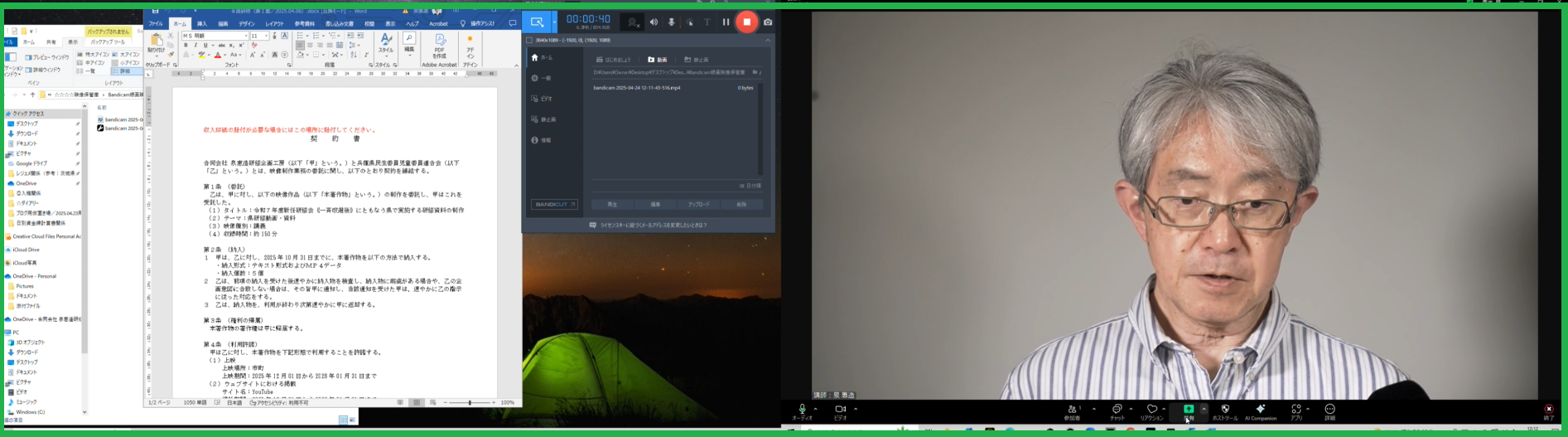
Task: Open Bandicam Video sidebar section
Action: [542, 99]
